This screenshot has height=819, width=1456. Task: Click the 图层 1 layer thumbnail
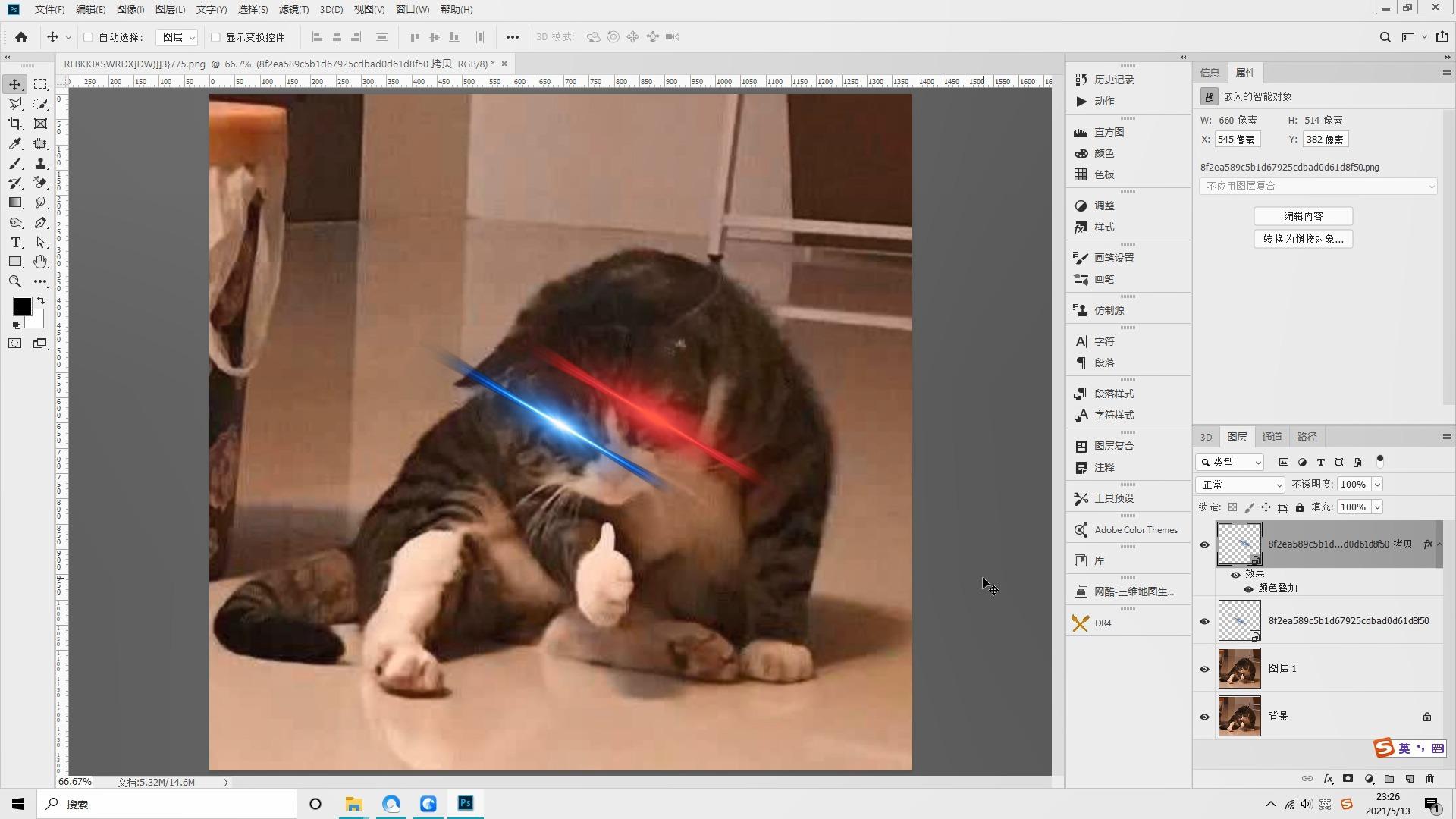[1239, 669]
